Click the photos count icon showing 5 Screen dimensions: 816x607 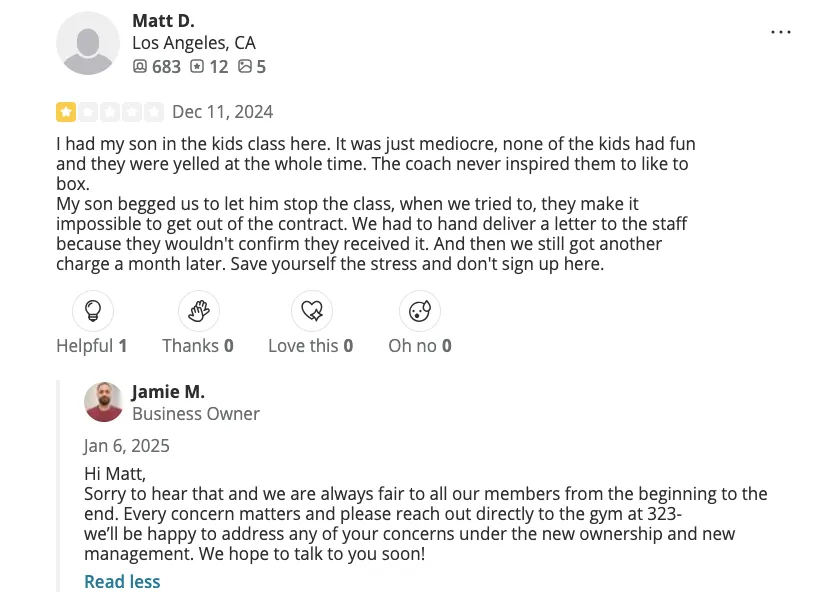point(245,67)
